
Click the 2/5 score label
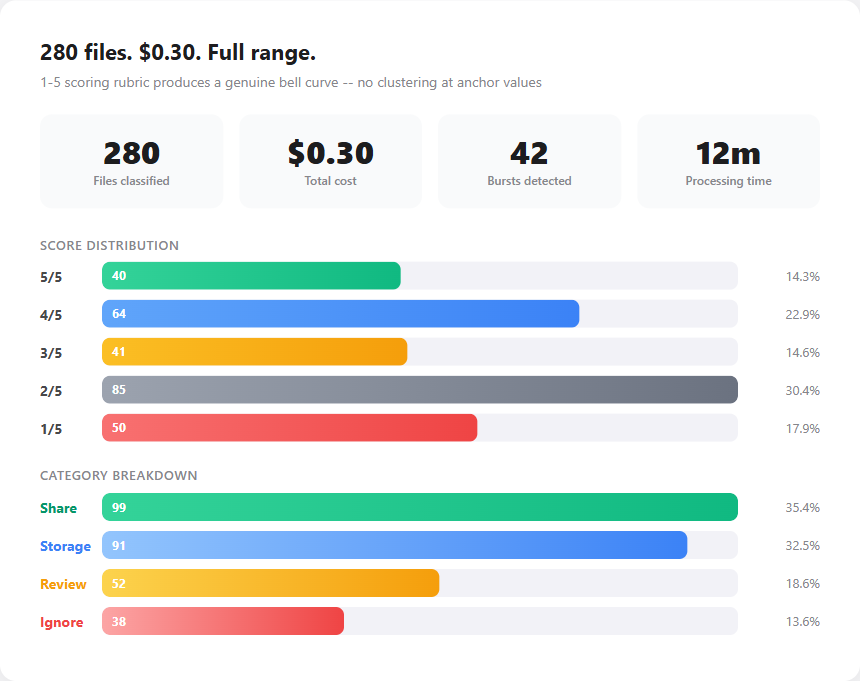tap(51, 391)
